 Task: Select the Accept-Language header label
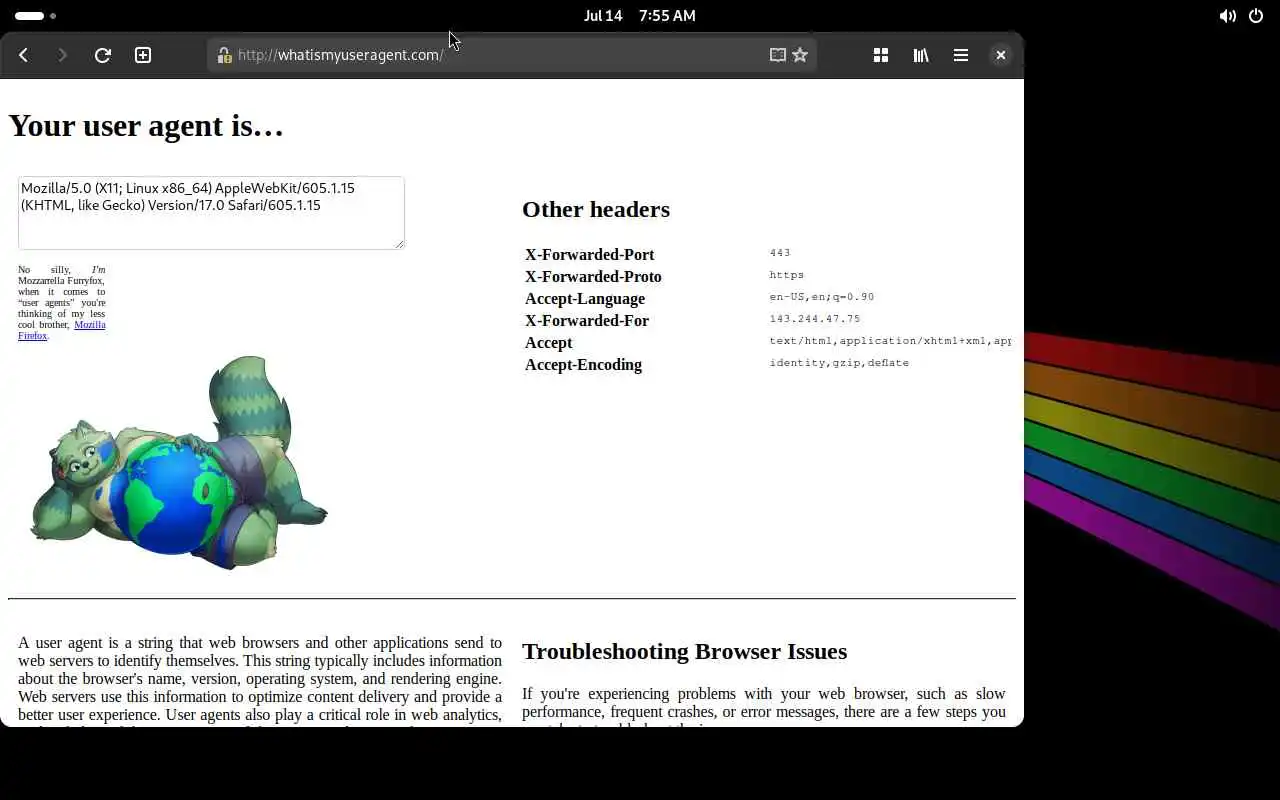[x=585, y=299]
